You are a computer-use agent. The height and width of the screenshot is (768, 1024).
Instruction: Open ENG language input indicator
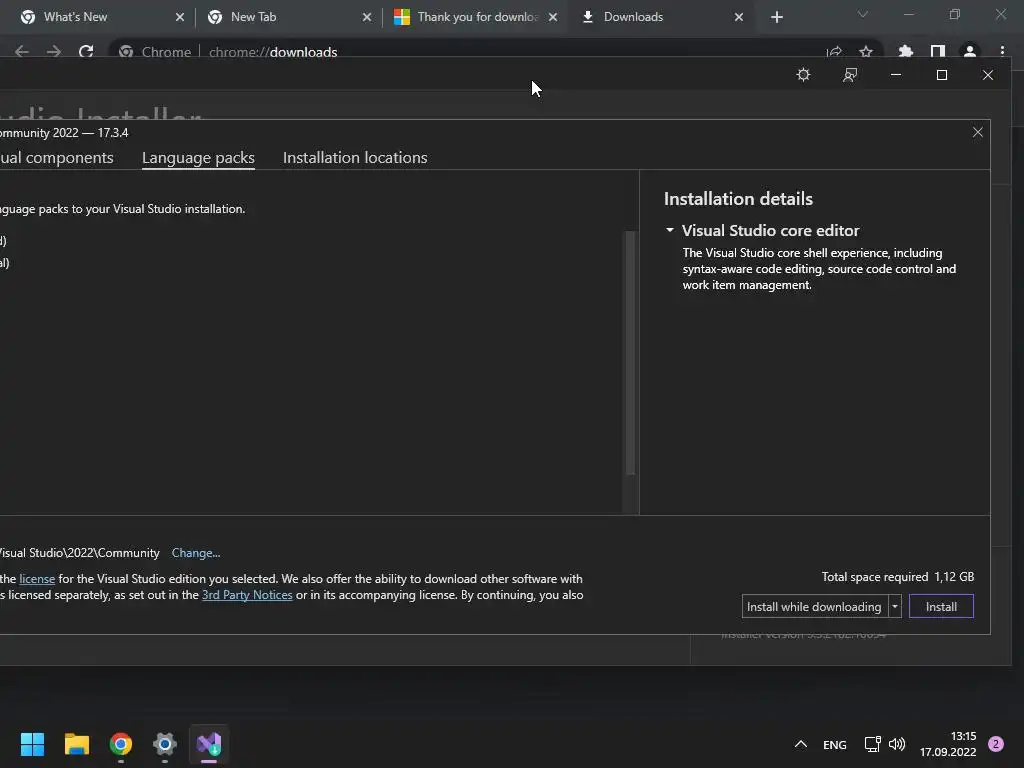coord(835,744)
